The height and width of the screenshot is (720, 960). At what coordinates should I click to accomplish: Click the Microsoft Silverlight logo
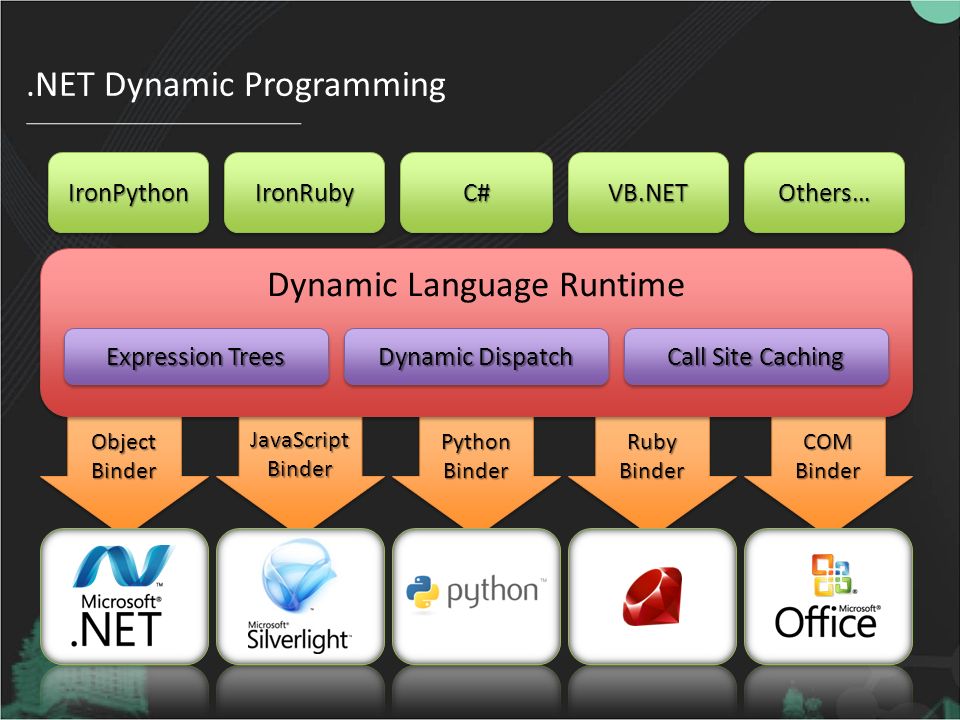point(299,596)
